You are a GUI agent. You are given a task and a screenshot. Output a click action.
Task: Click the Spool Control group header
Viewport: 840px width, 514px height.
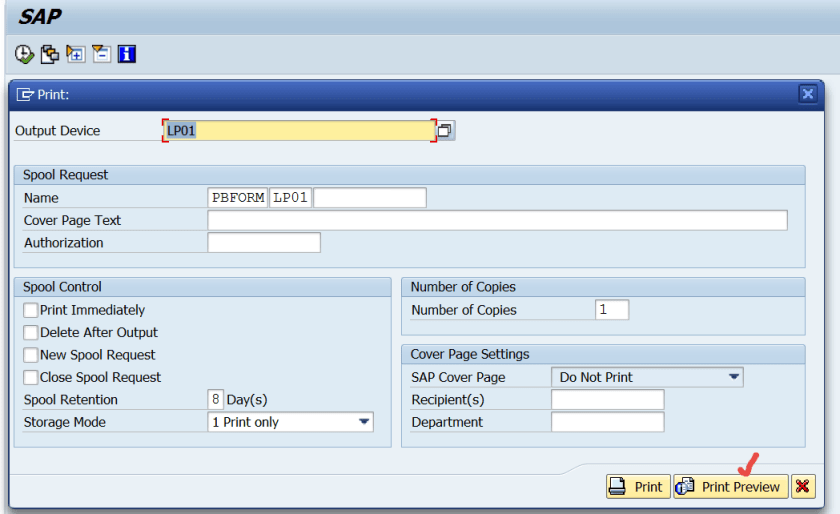203,287
